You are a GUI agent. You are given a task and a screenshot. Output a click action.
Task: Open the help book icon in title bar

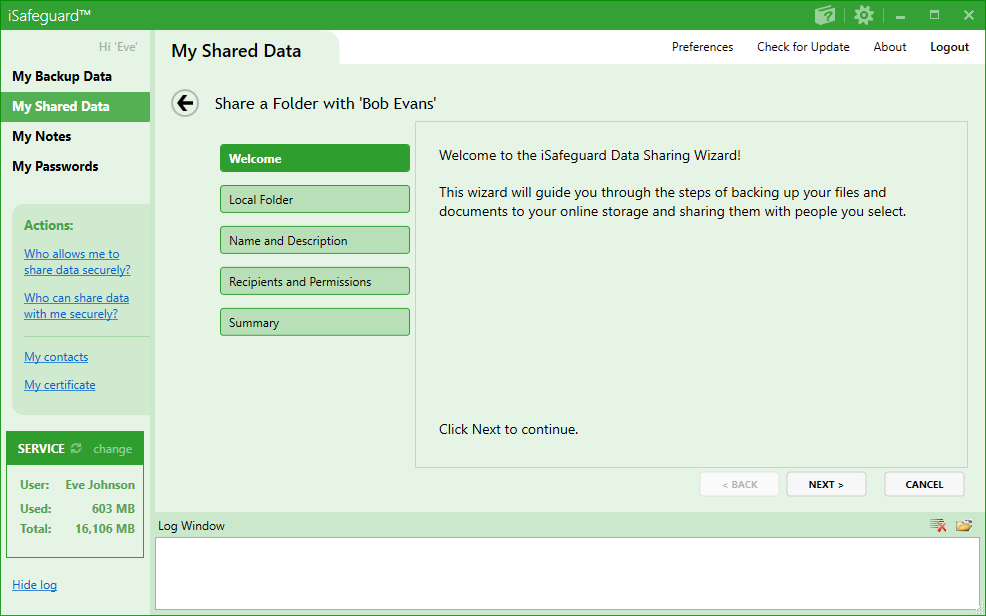(824, 14)
